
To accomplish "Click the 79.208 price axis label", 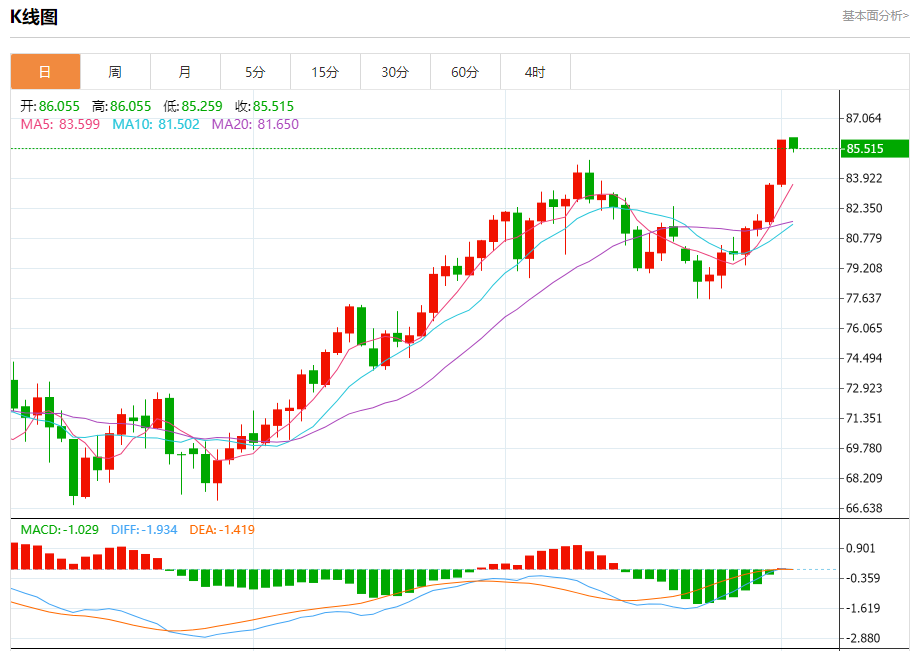I will 864,268.
